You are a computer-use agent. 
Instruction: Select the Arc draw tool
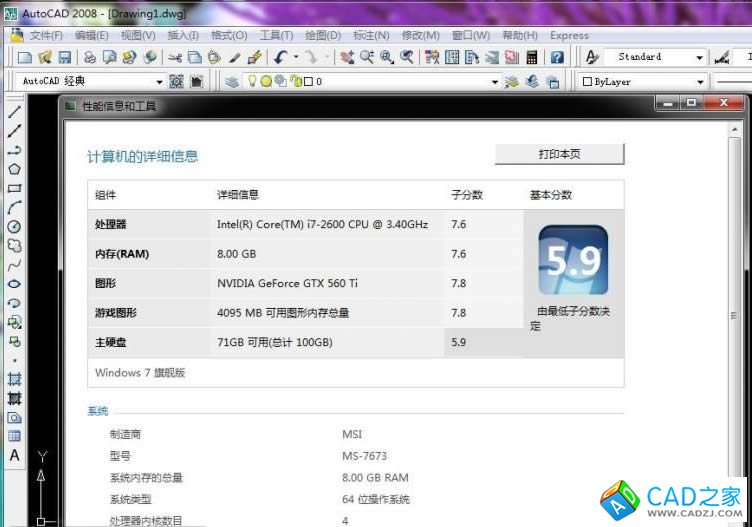tap(14, 208)
